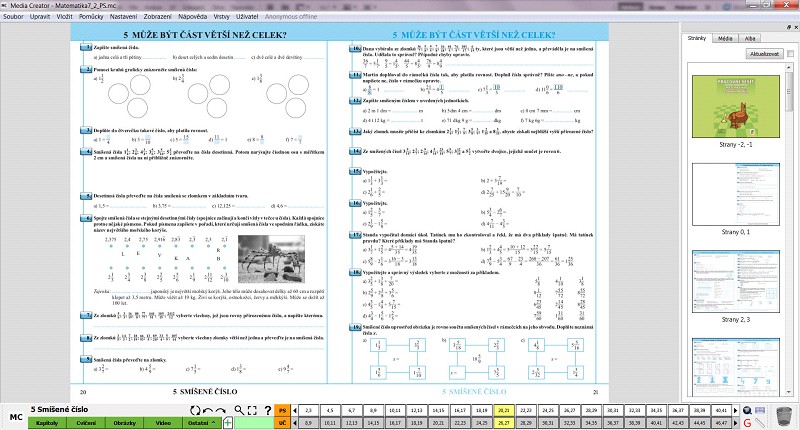This screenshot has width=800, height=430.
Task: Click the MC logo button
Action: click(16, 417)
